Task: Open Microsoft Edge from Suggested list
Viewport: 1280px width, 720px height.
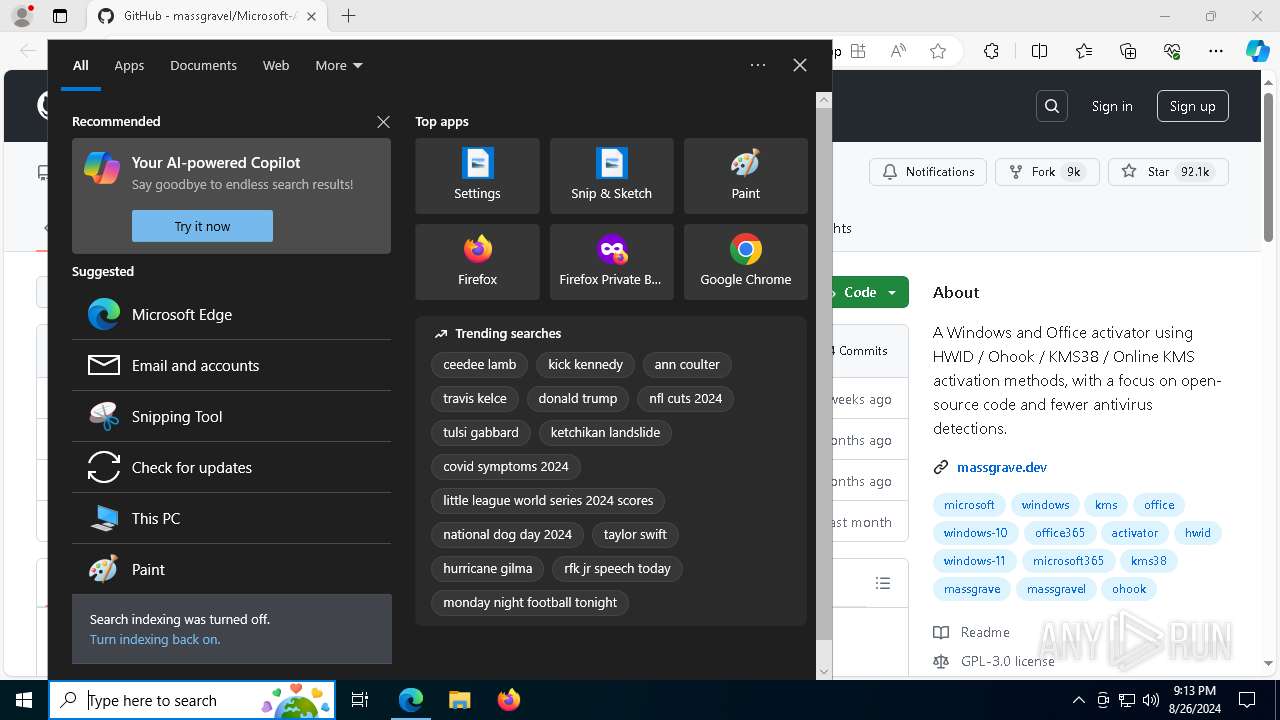Action: point(231,314)
